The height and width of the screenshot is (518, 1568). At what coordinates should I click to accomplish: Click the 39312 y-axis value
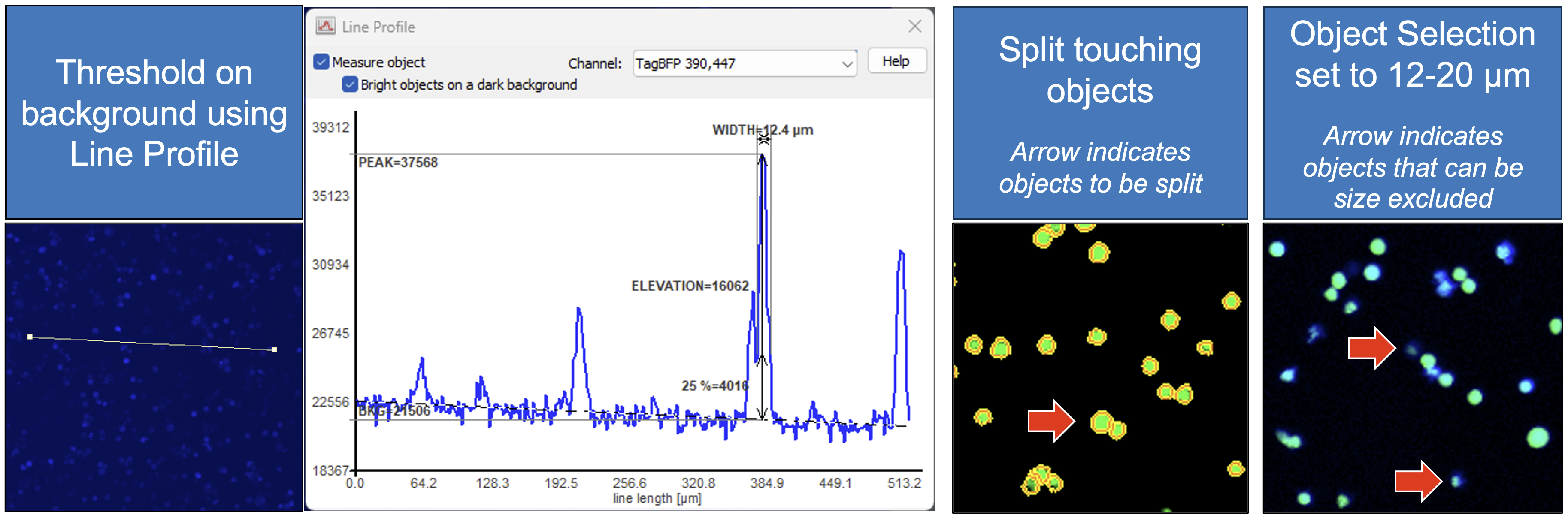[330, 127]
